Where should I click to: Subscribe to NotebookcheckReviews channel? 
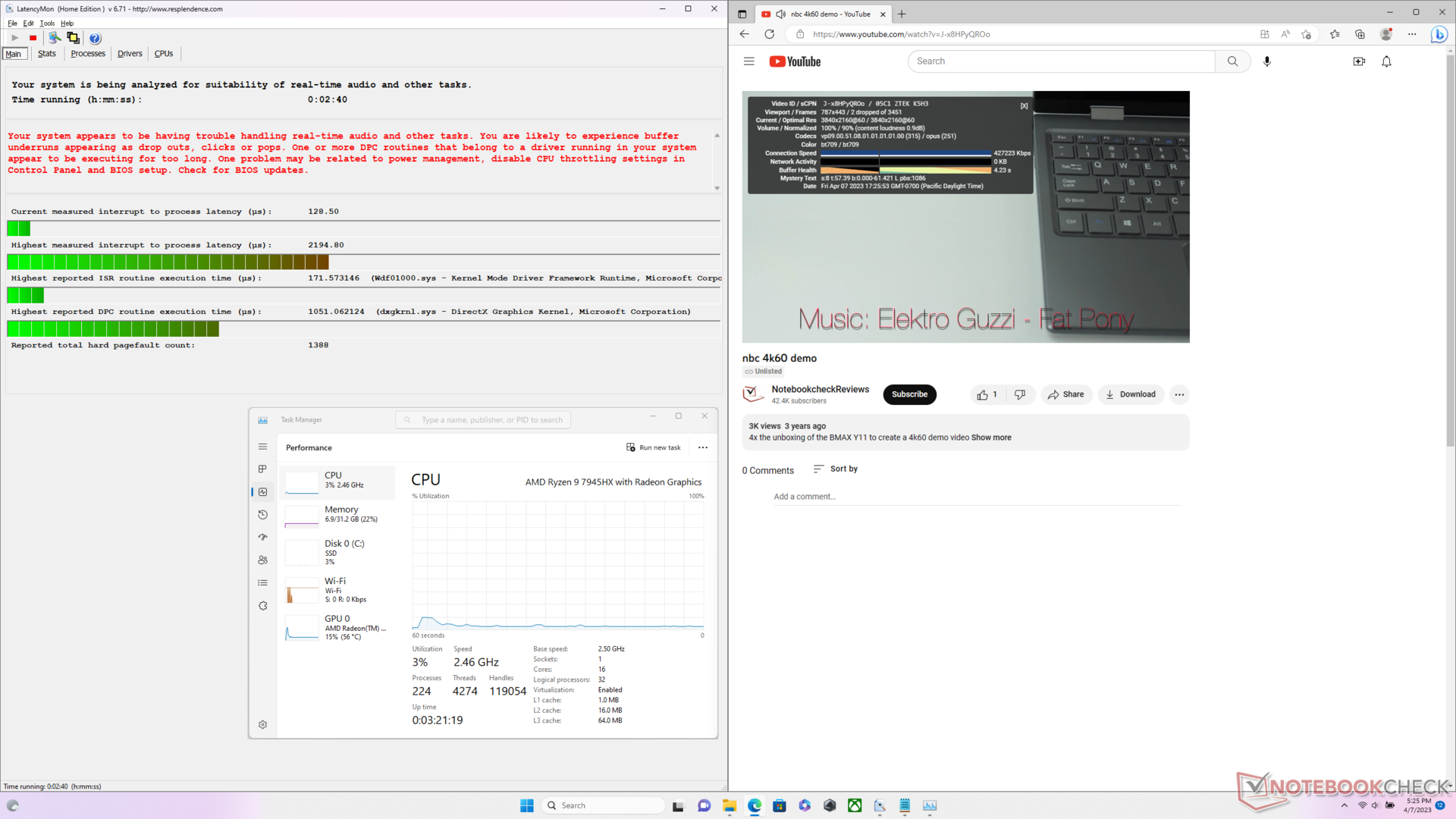click(x=909, y=394)
